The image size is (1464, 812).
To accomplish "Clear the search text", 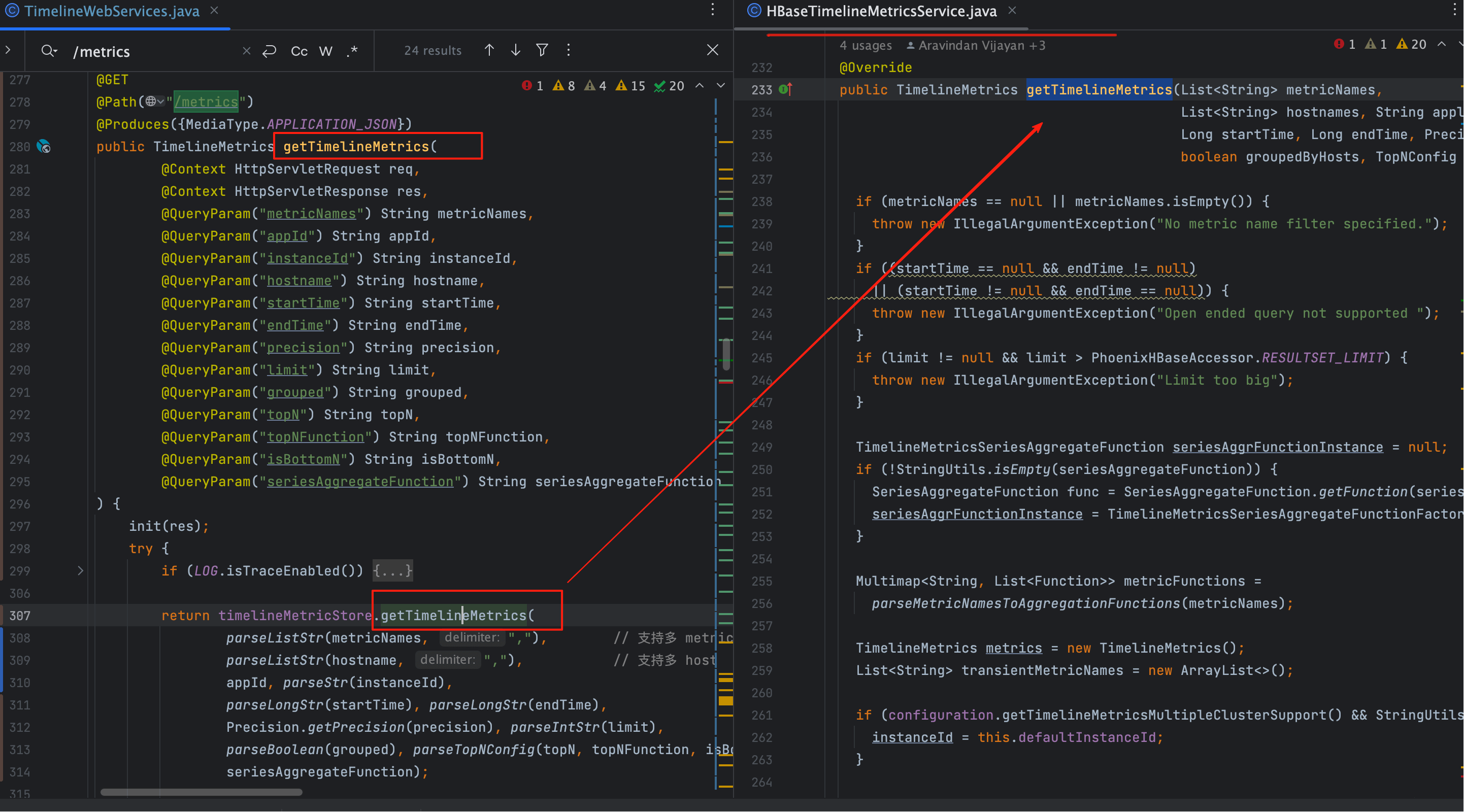I will (247, 51).
